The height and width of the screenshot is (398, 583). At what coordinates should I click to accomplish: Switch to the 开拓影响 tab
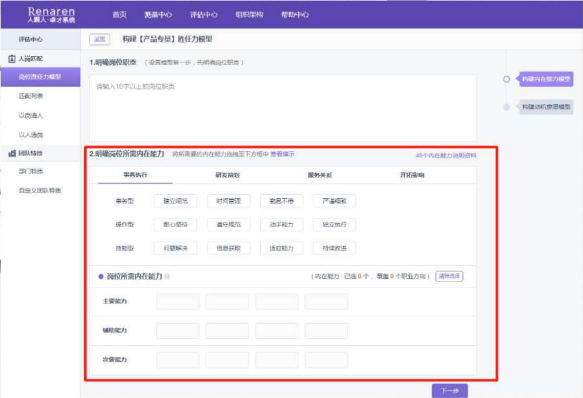[412, 175]
